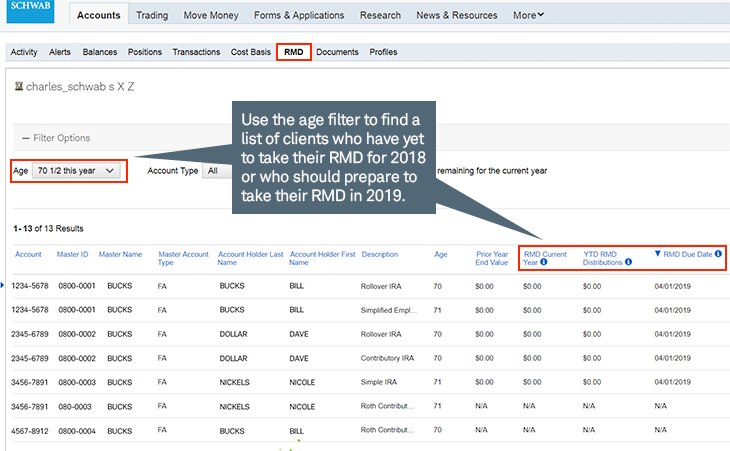
Task: Click the Simplified Empl... description cell
Action: coord(389,310)
